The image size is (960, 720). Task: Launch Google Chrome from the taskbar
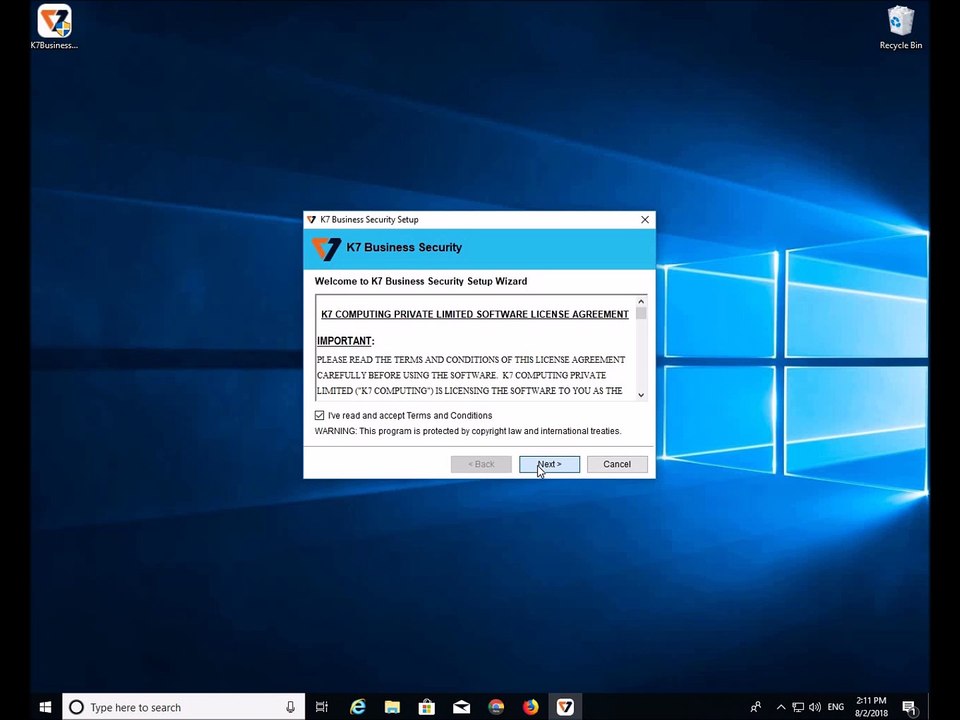[x=496, y=707]
